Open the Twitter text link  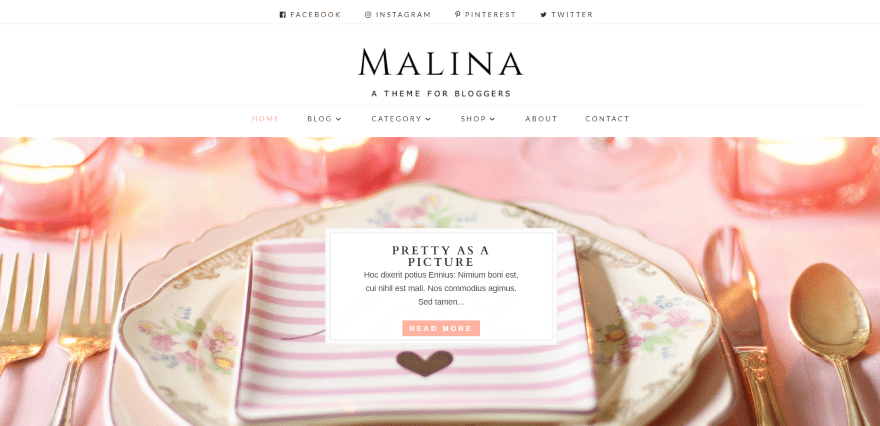pyautogui.click(x=572, y=15)
